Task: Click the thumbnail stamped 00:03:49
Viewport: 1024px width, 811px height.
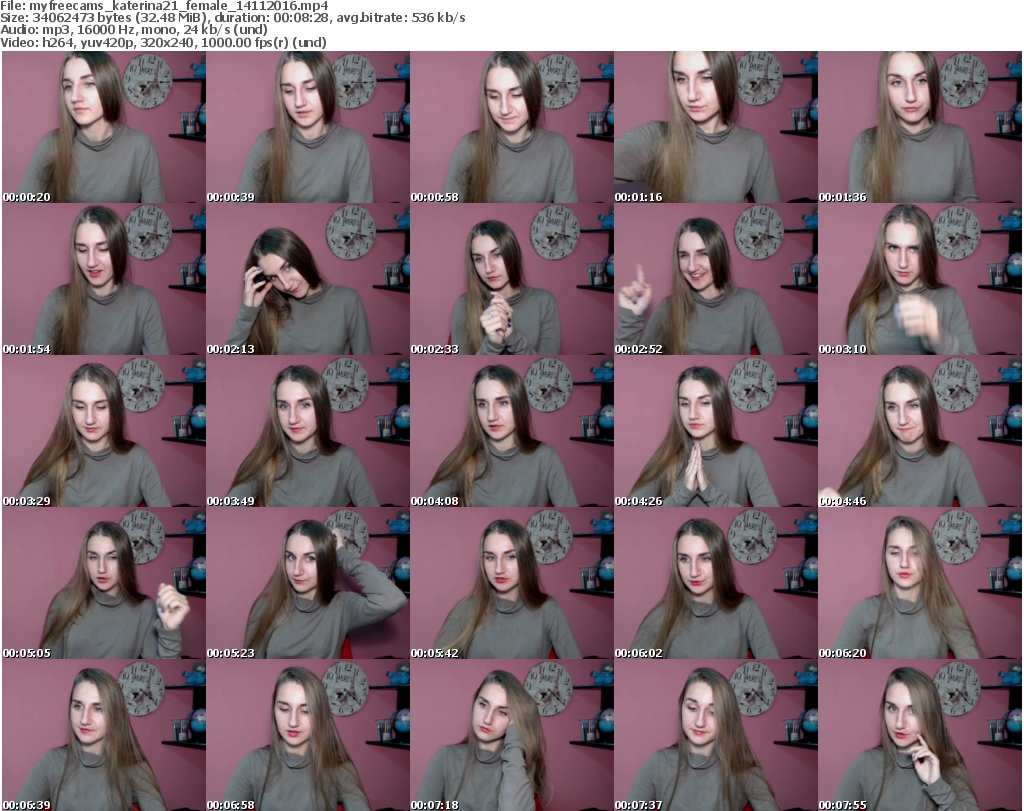Action: coord(308,432)
